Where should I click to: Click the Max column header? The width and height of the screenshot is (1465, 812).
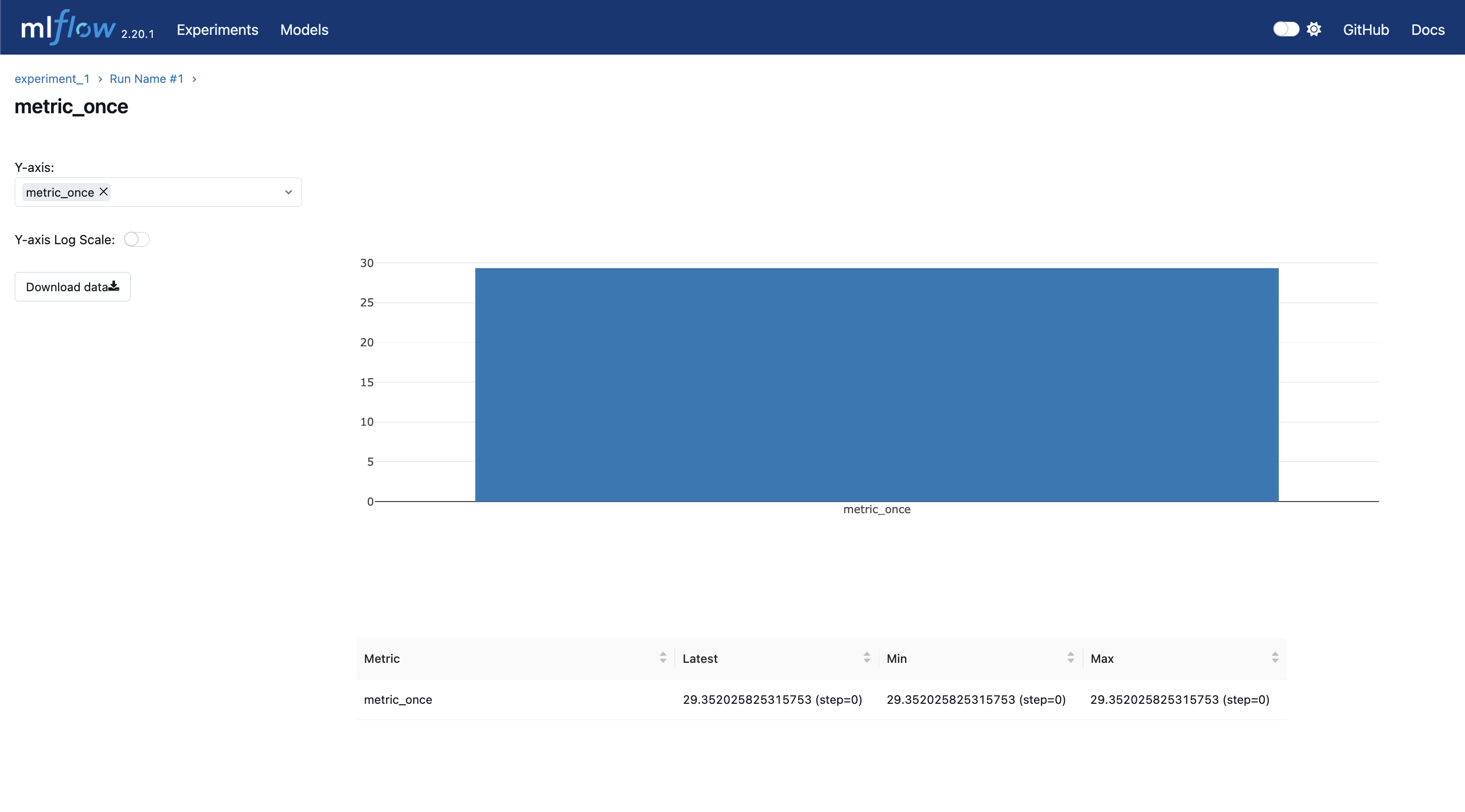1185,659
